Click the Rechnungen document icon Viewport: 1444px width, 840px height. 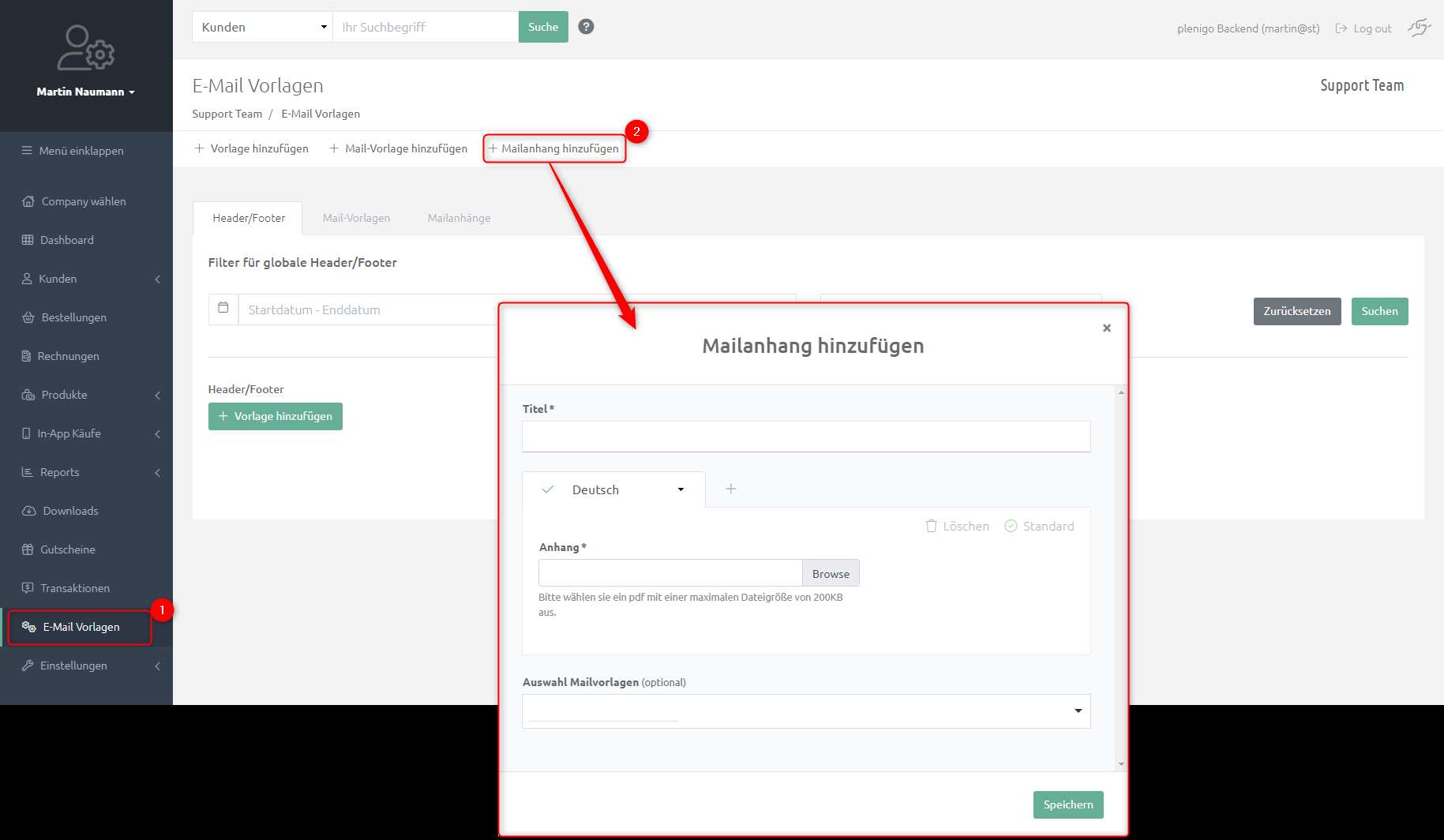26,356
